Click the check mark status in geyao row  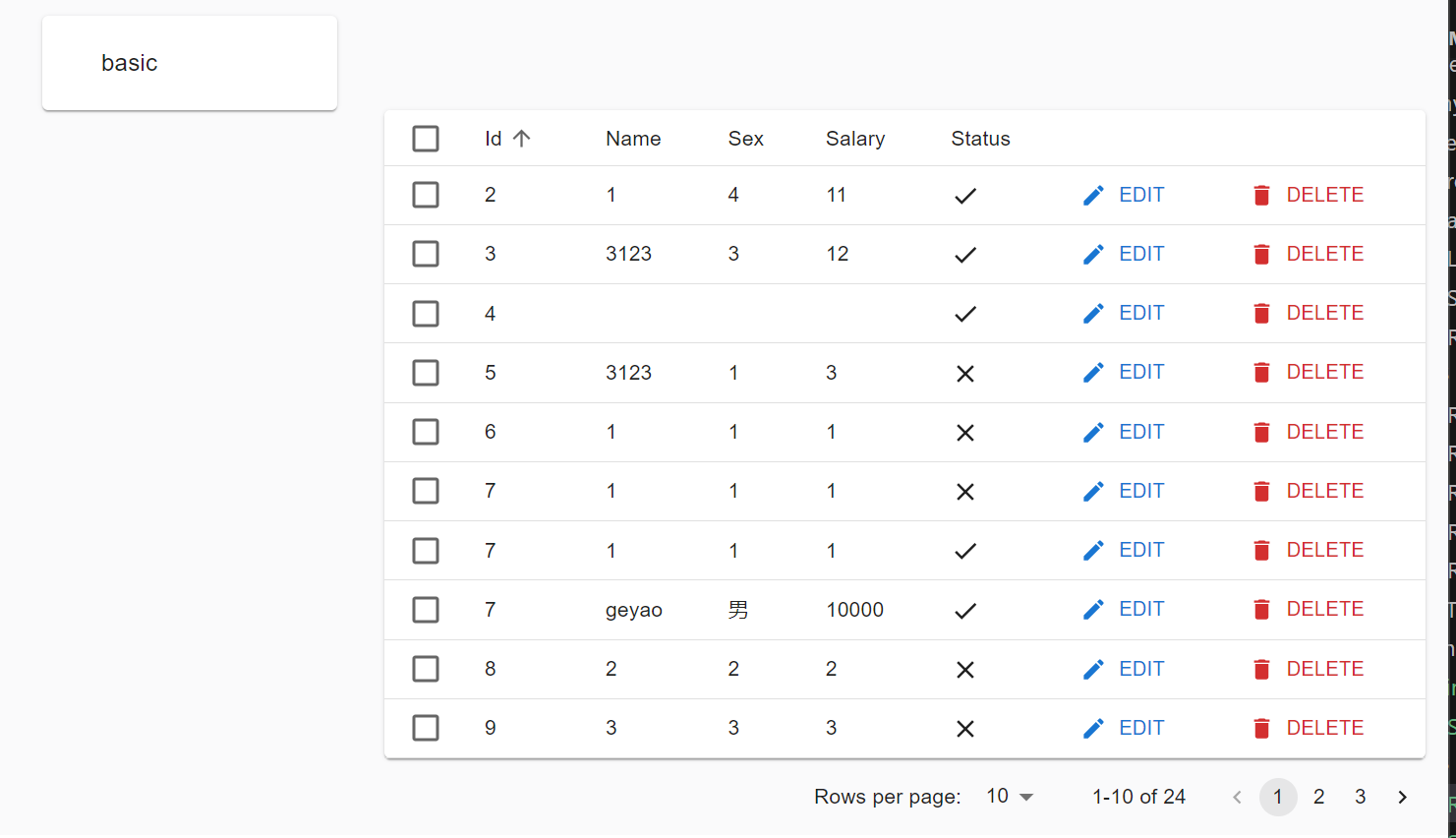[965, 611]
